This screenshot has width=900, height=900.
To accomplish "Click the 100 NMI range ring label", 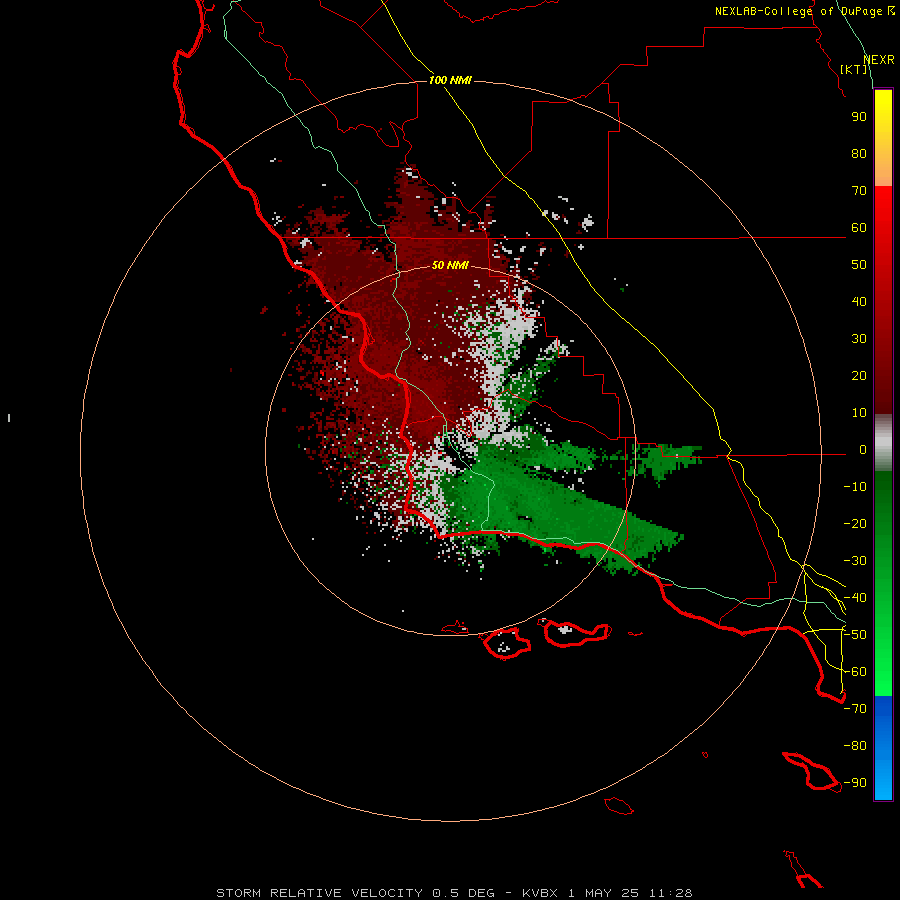I will (x=450, y=80).
